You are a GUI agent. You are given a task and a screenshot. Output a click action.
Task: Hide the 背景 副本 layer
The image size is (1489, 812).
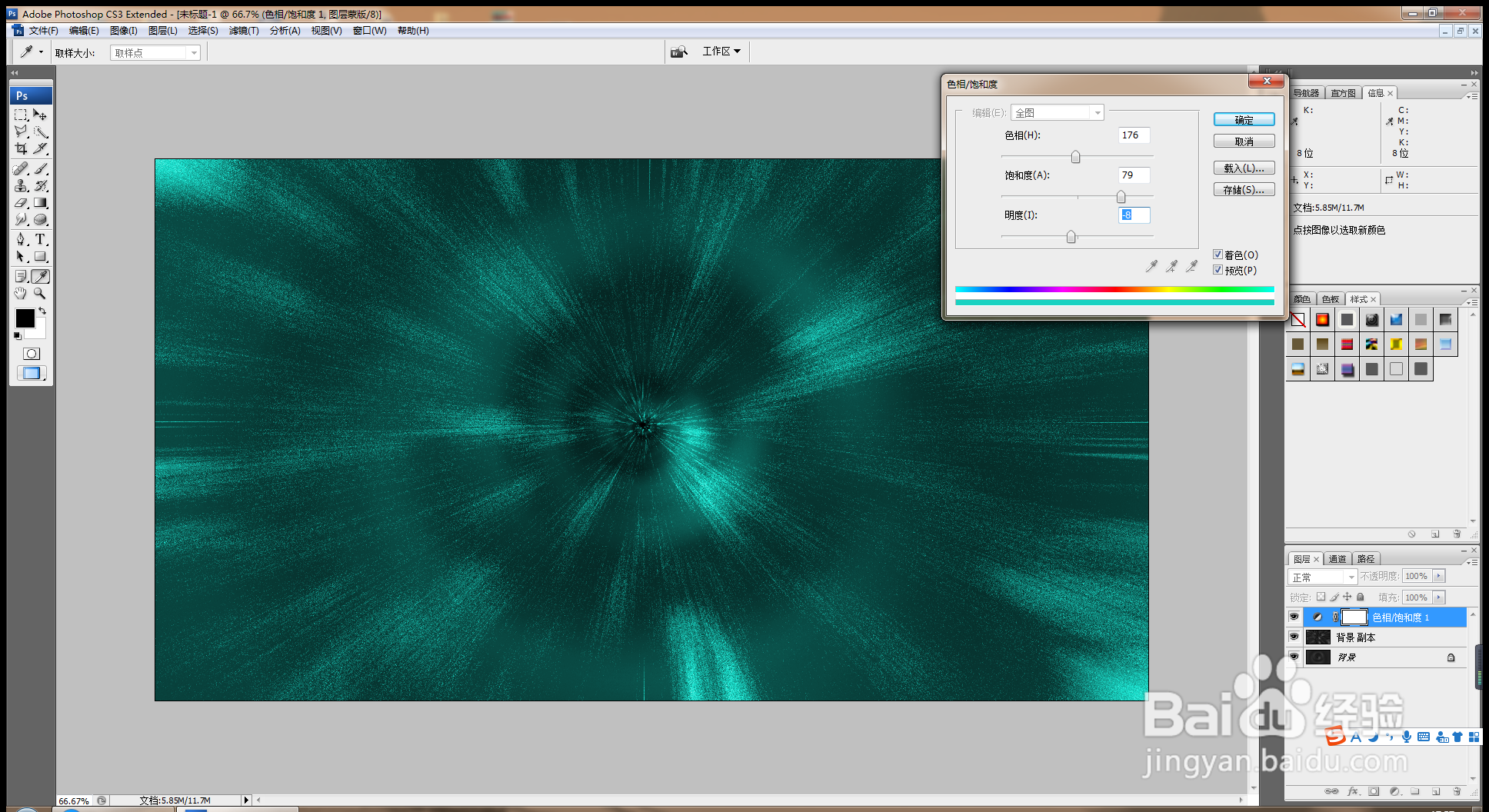click(1294, 637)
